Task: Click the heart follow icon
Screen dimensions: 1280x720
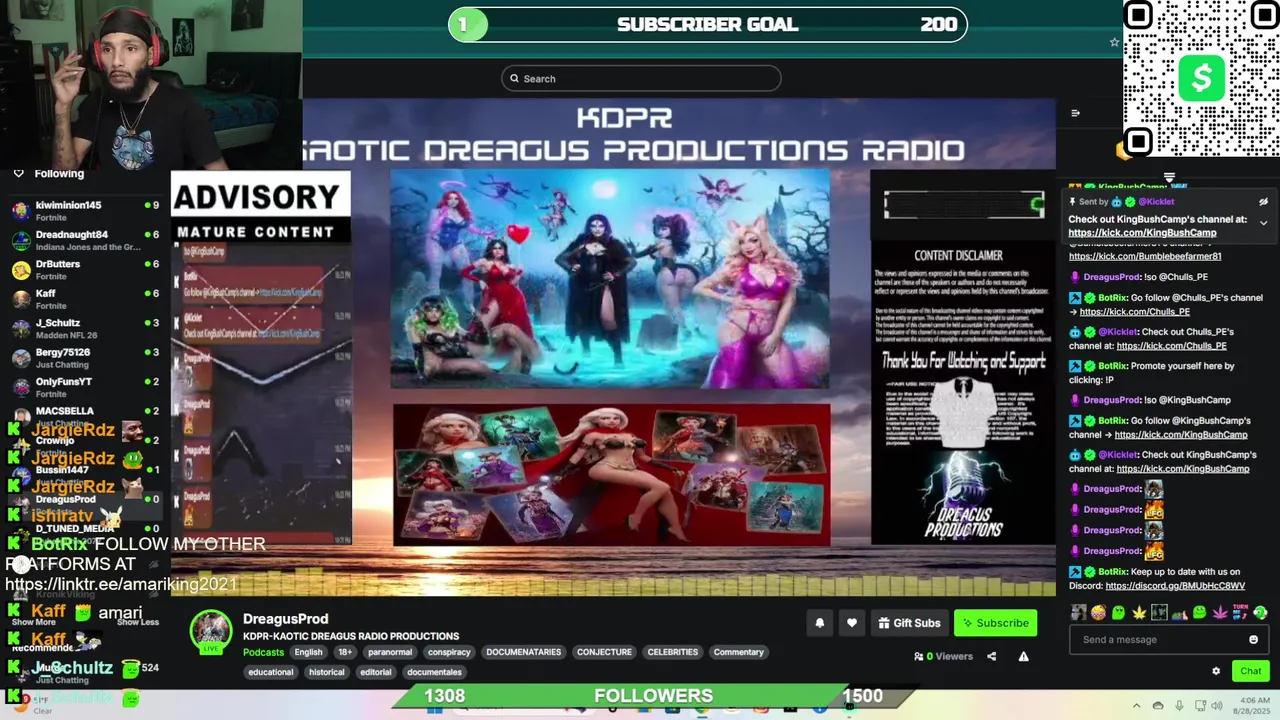Action: pos(852,623)
